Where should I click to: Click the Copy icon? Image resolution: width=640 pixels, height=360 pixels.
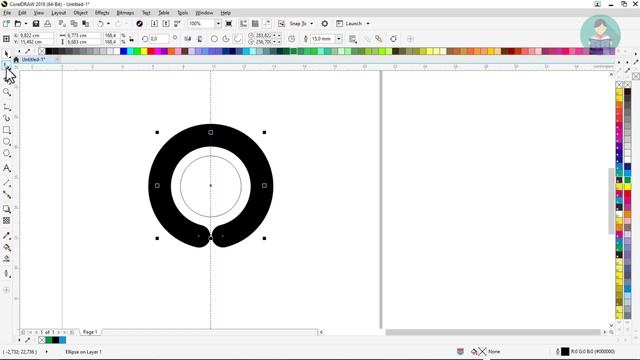(74, 24)
